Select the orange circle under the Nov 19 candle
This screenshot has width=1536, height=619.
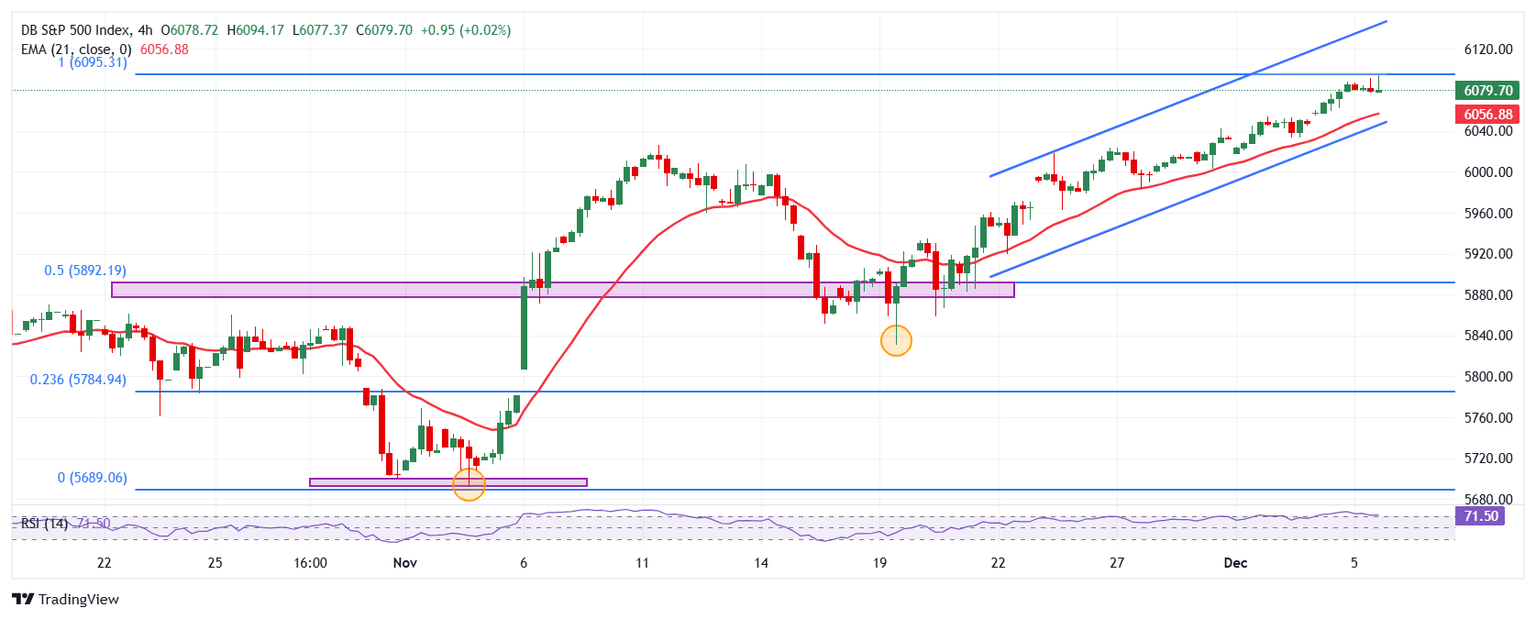pyautogui.click(x=896, y=341)
